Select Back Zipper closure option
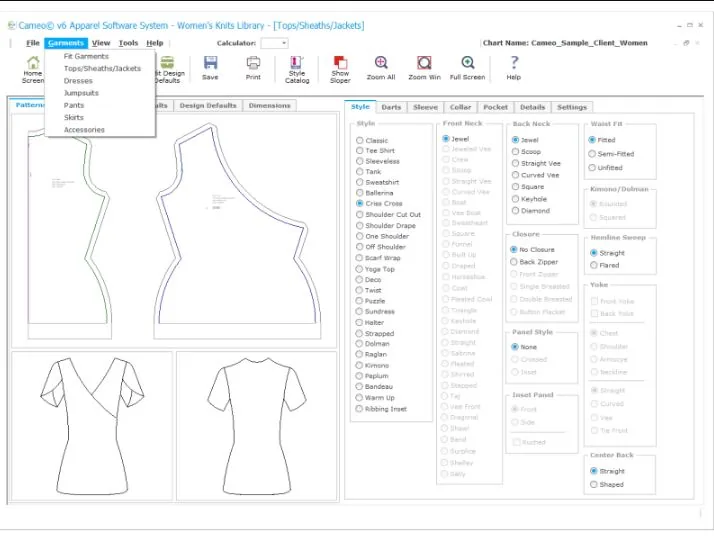The height and width of the screenshot is (539, 714). [514, 262]
